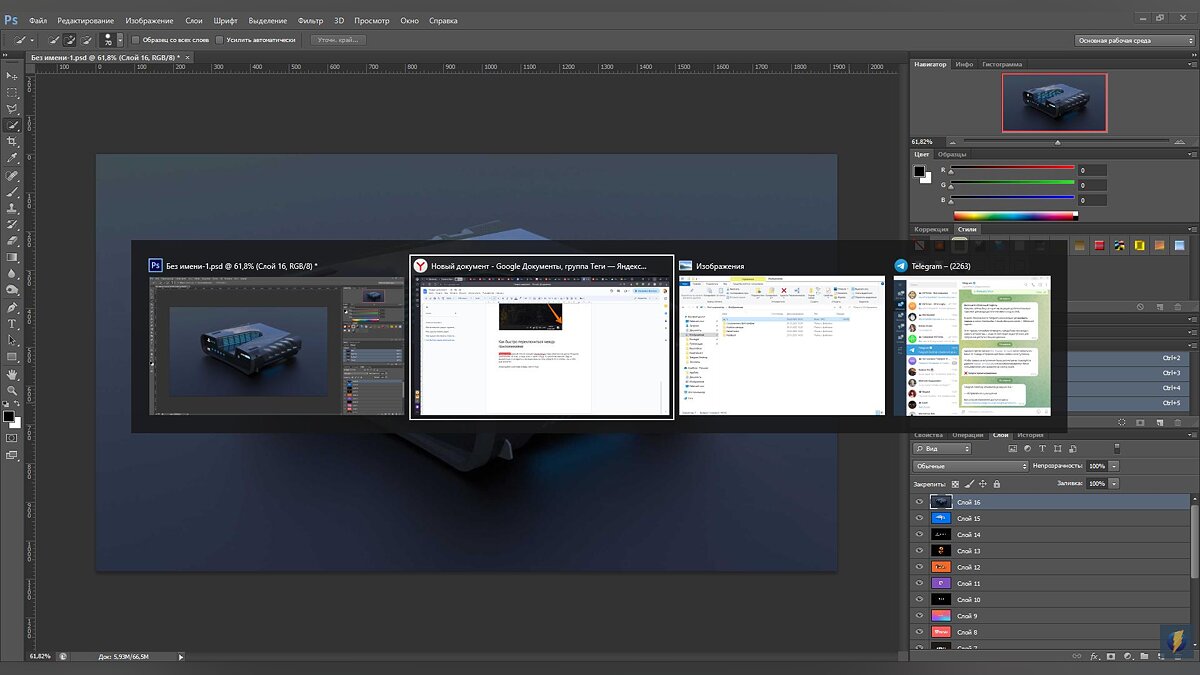
Task: Click the 'Уточн. край...' button
Action: pos(339,40)
